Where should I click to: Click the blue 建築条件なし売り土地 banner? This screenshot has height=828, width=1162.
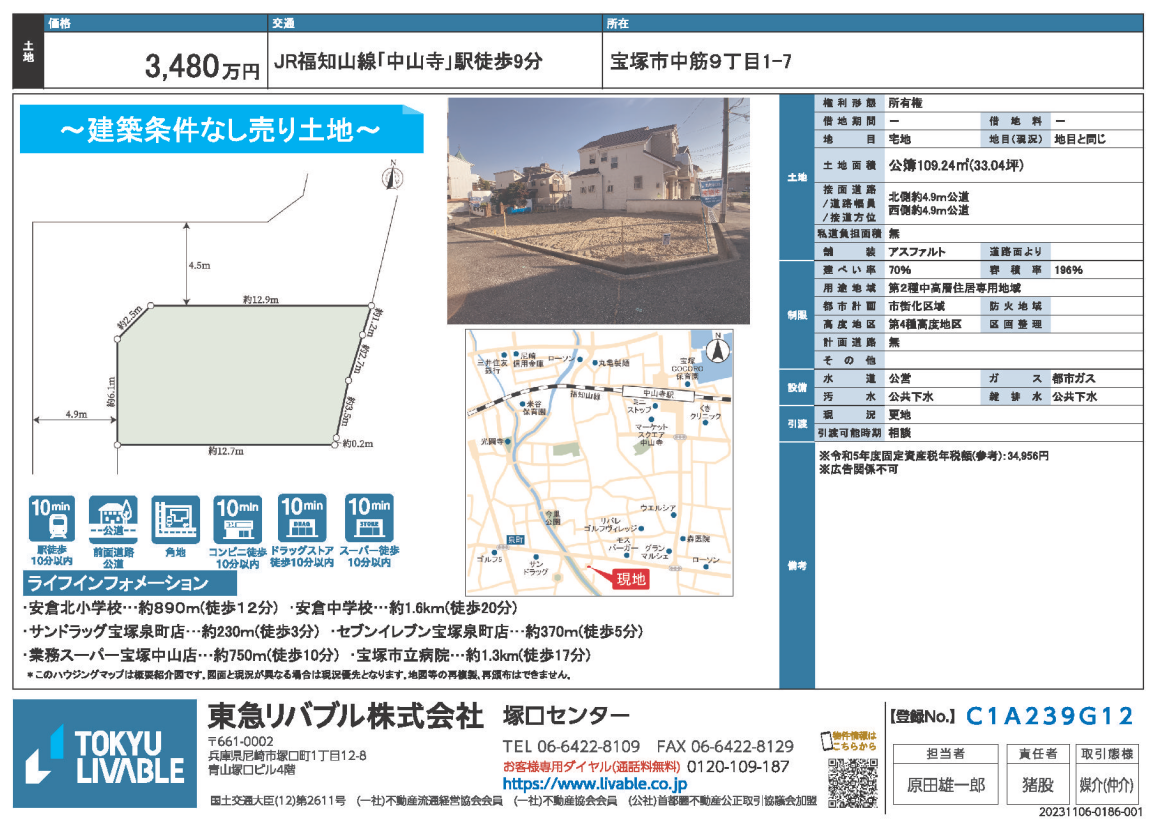221,131
